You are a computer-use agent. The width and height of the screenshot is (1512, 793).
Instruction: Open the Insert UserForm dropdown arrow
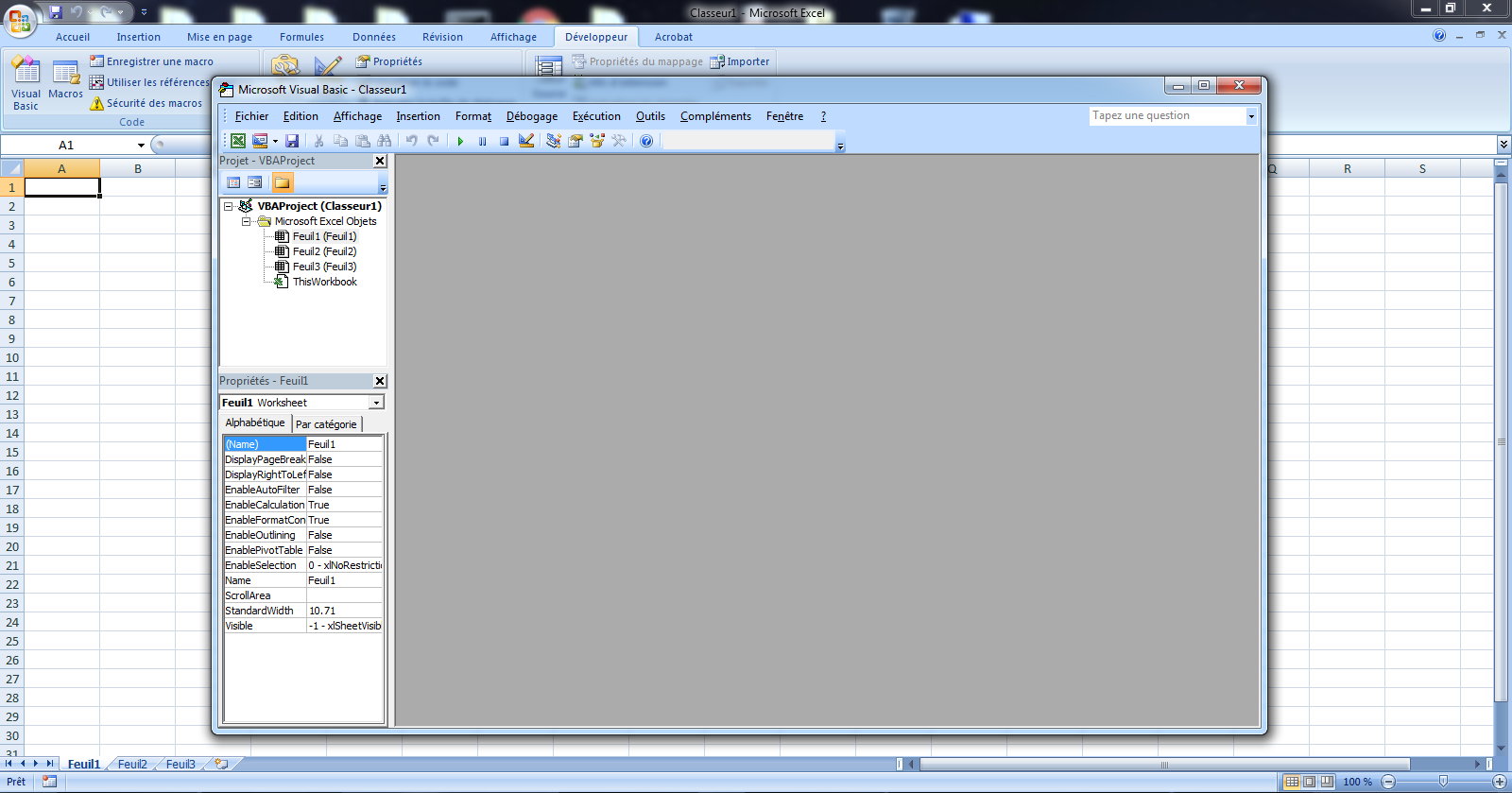(x=275, y=141)
